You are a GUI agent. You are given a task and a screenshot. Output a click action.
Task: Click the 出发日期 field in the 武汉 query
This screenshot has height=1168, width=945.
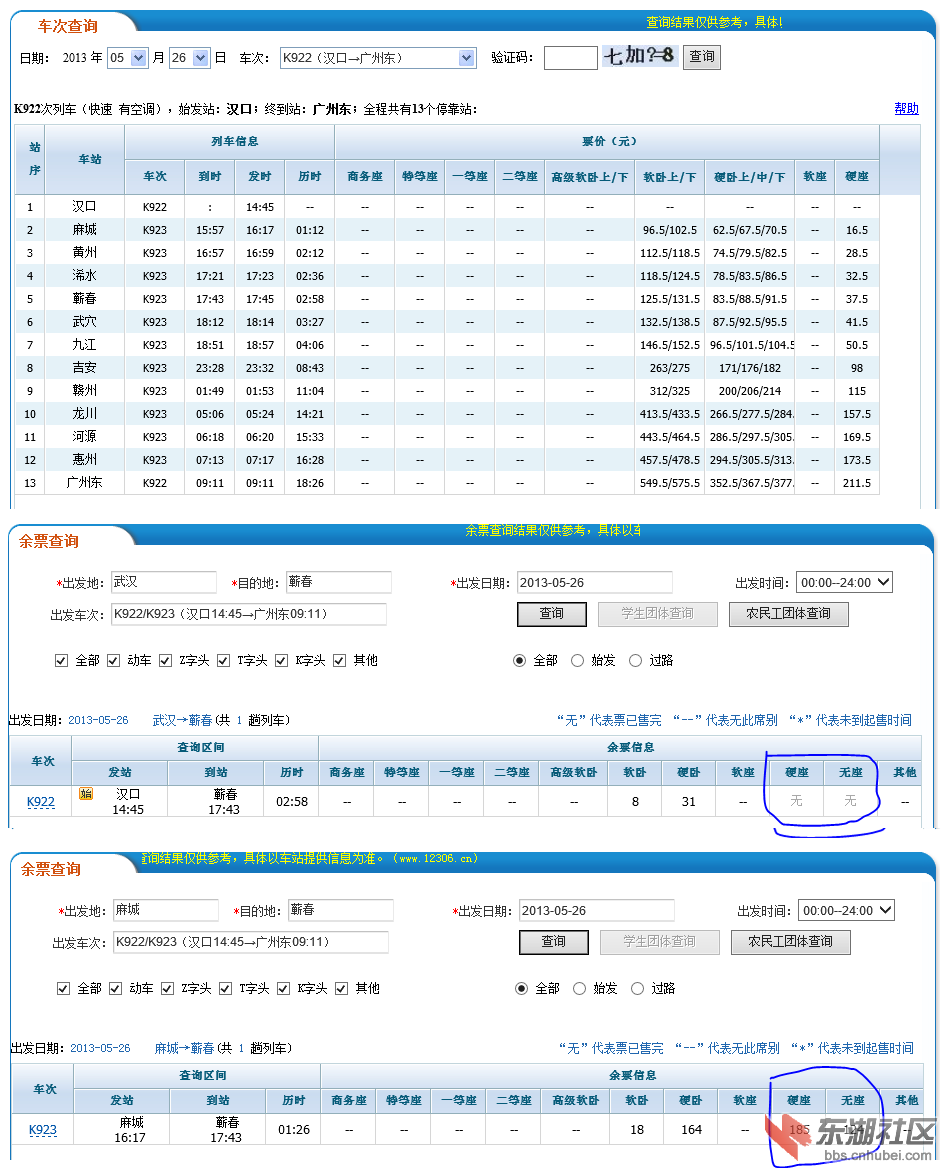pyautogui.click(x=594, y=583)
